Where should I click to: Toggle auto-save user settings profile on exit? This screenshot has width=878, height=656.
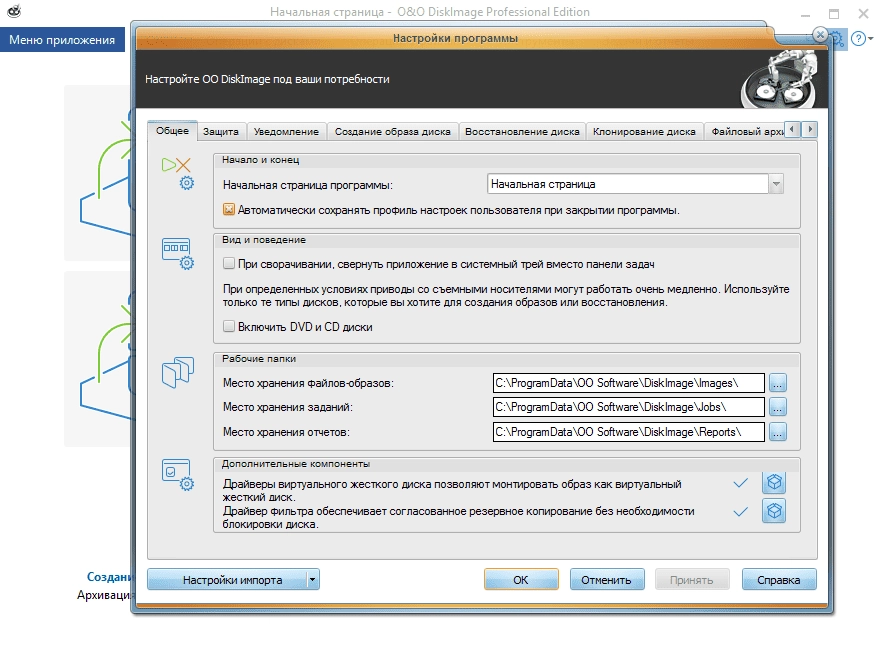228,210
